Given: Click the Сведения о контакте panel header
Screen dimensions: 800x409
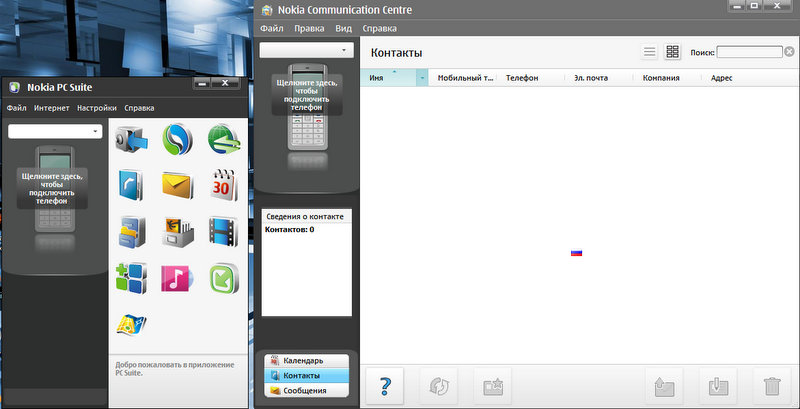Looking at the screenshot, I should (305, 217).
